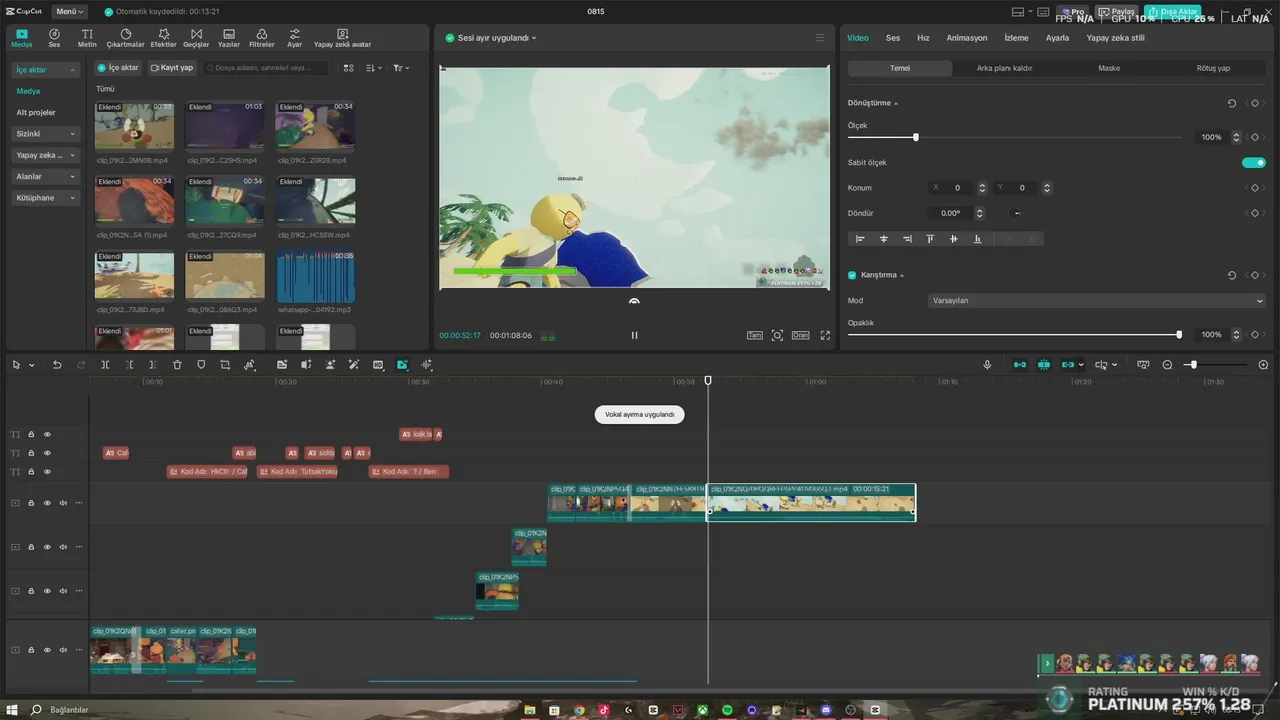
Task: Click the delete-right trim icon
Action: tap(153, 365)
